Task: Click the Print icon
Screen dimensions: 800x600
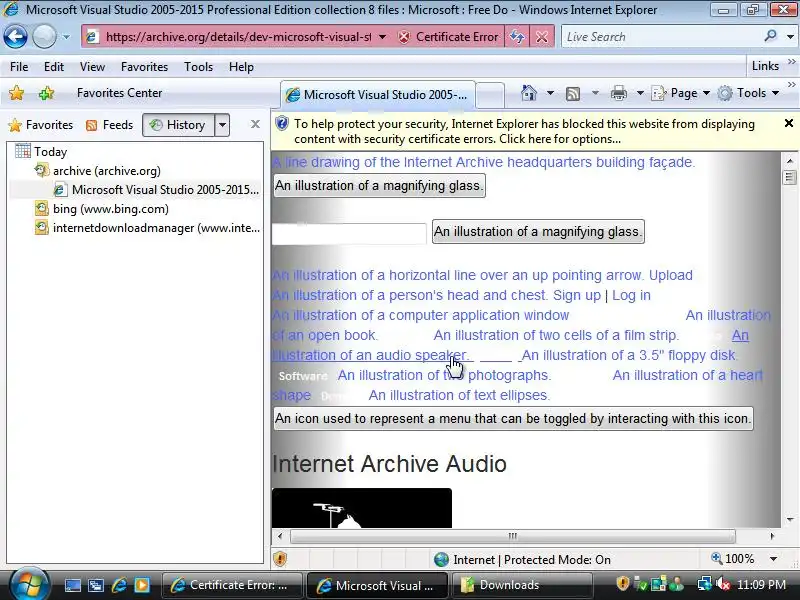Action: point(619,93)
